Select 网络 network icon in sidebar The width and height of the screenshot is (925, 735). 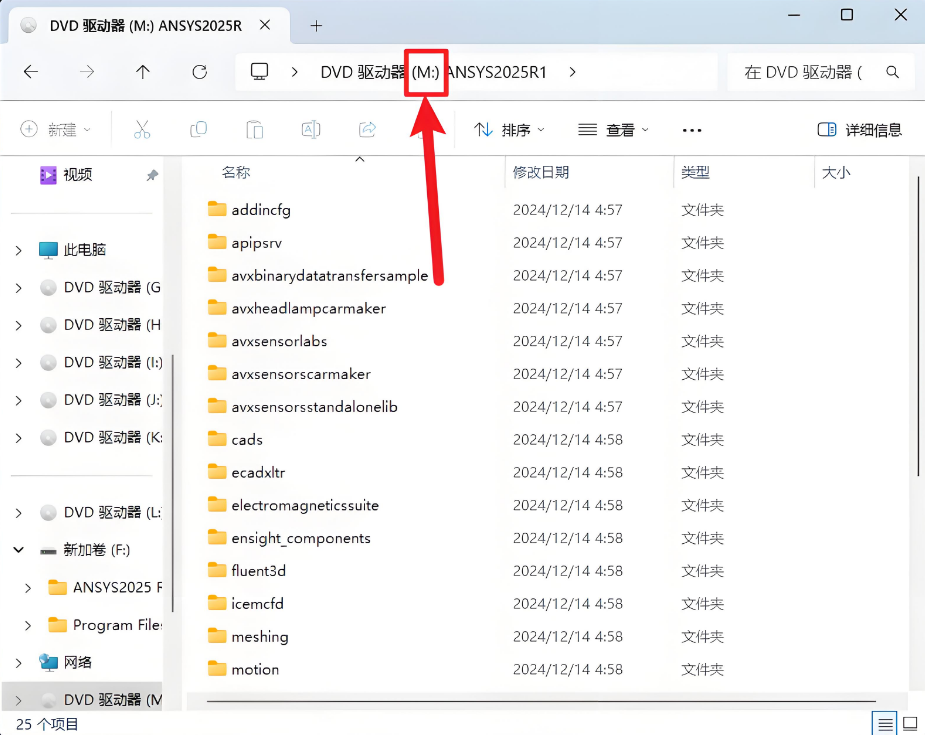(x=48, y=662)
